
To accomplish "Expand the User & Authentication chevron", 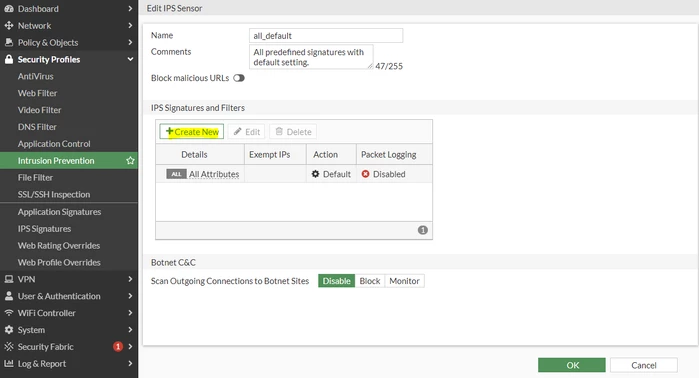I will [130, 296].
